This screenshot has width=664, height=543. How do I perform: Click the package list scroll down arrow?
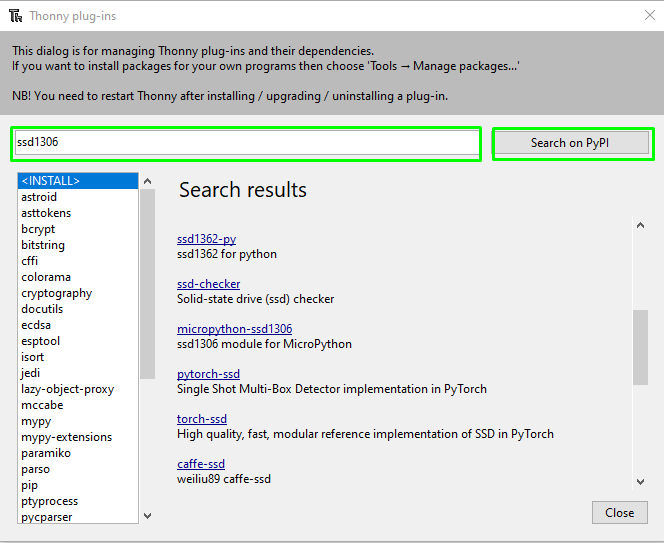click(x=147, y=516)
